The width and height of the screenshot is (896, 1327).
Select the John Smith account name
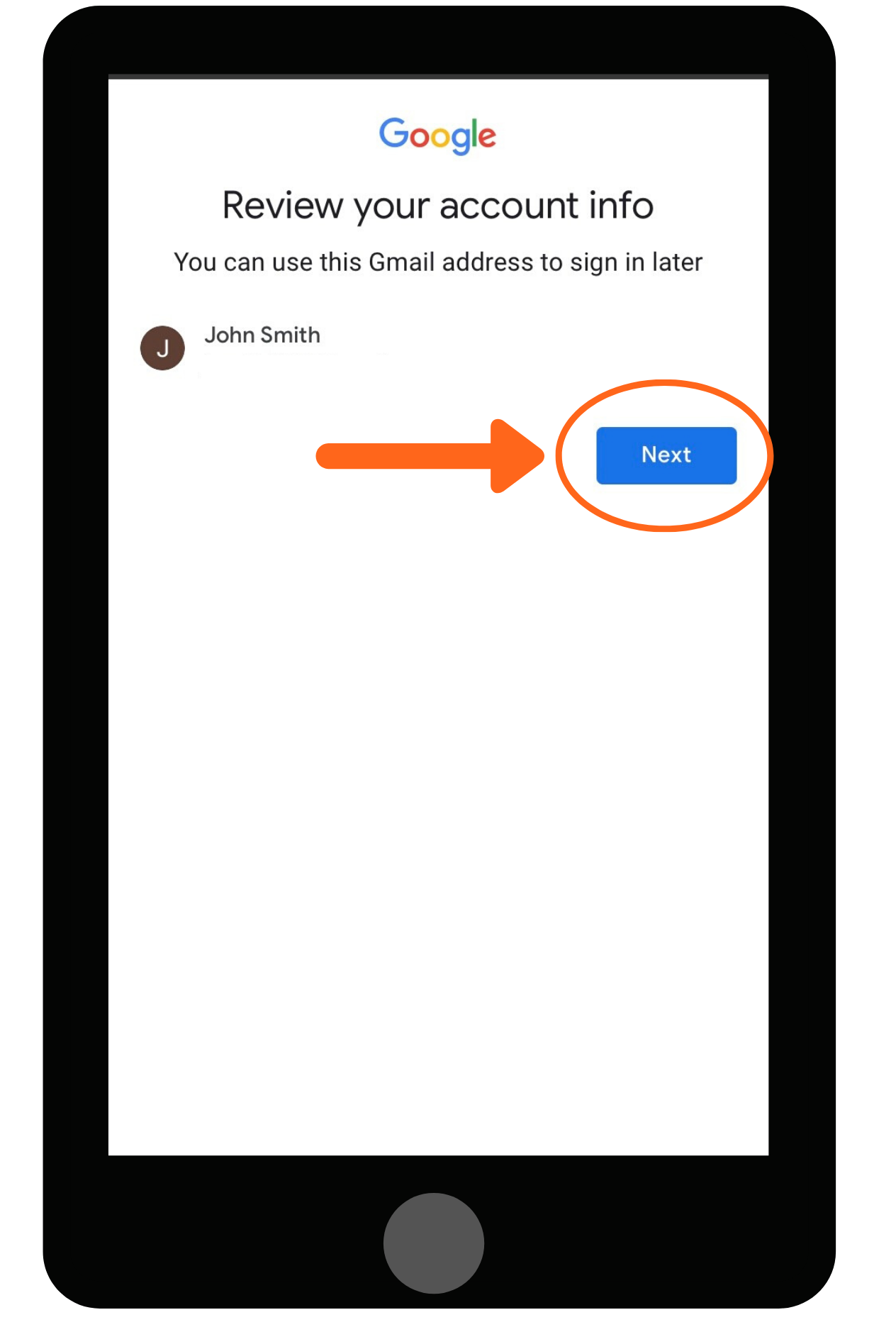(x=262, y=335)
